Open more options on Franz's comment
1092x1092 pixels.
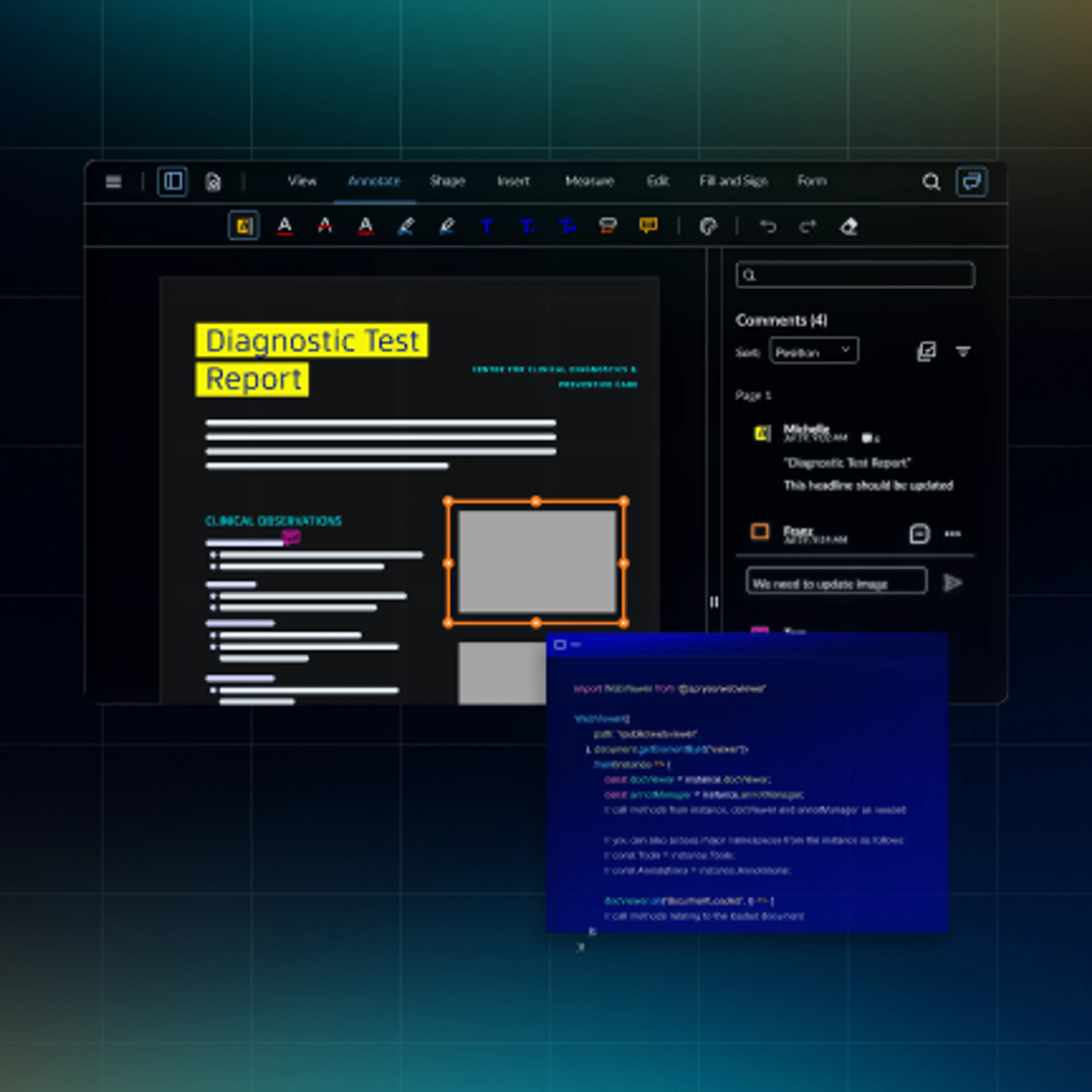[952, 533]
